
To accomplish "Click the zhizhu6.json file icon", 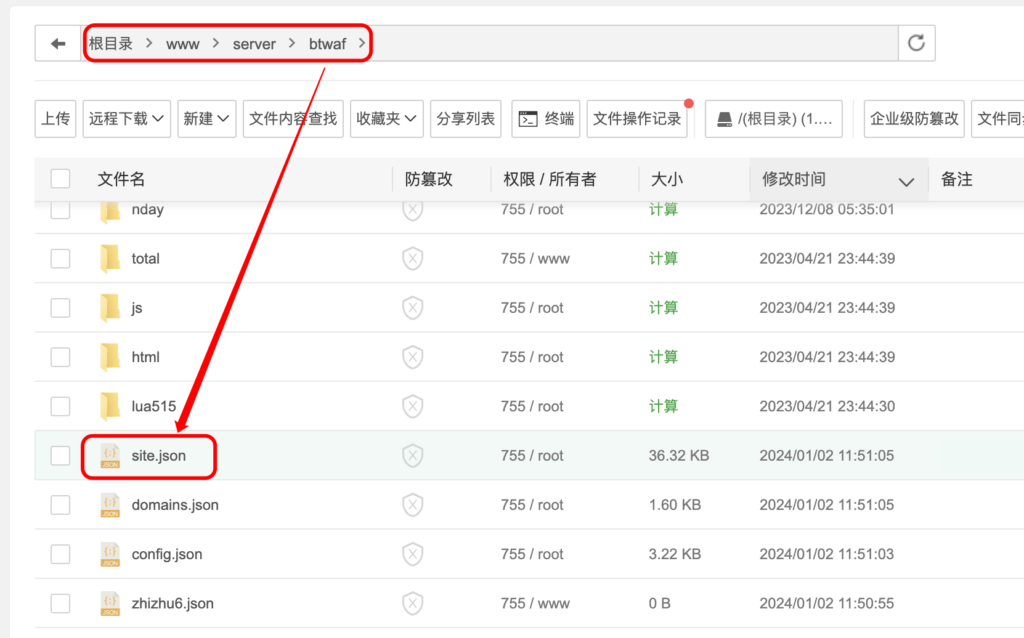I will [110, 603].
